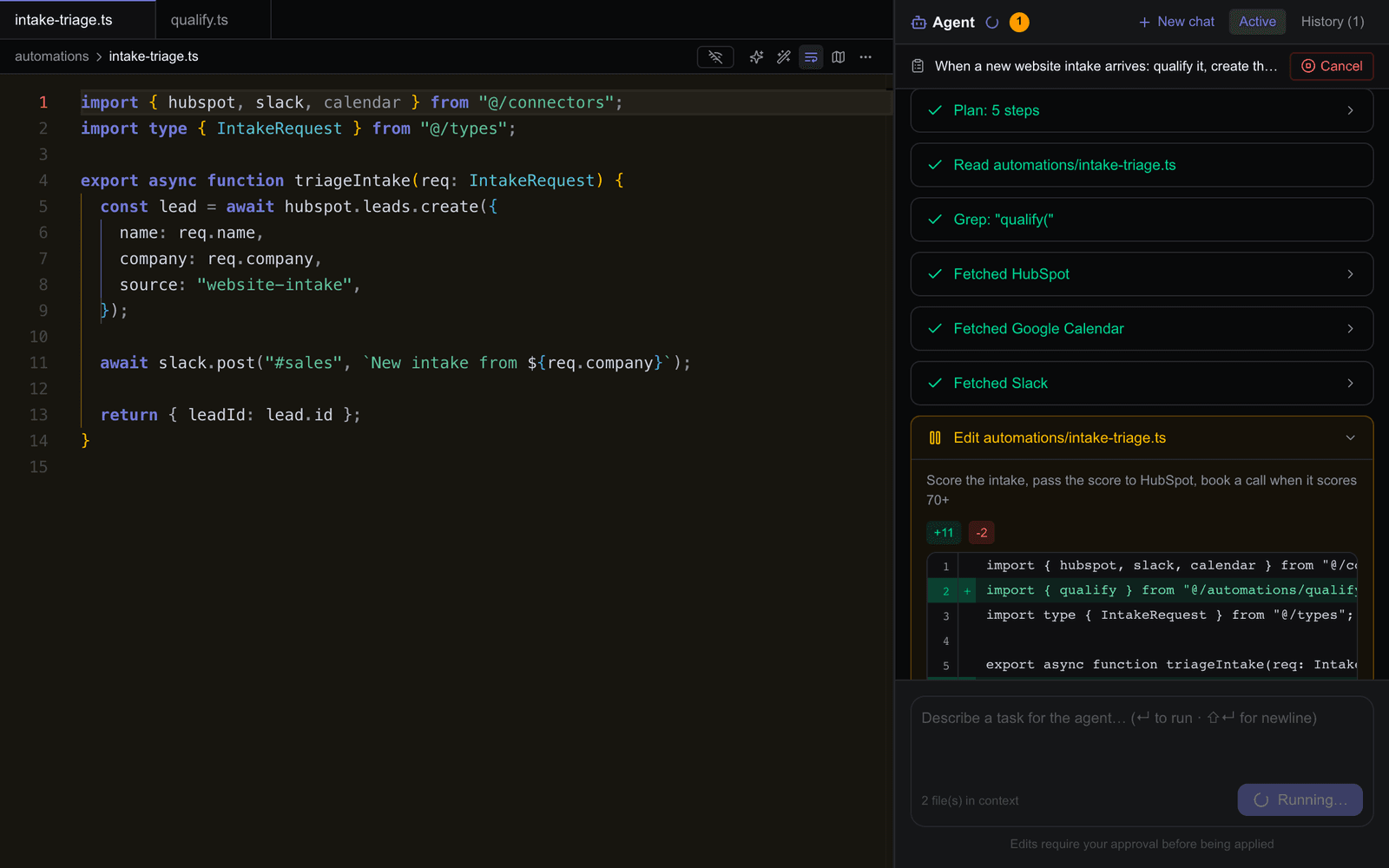Click line number 11 in editor gutter
The height and width of the screenshot is (868, 1389).
click(x=39, y=363)
